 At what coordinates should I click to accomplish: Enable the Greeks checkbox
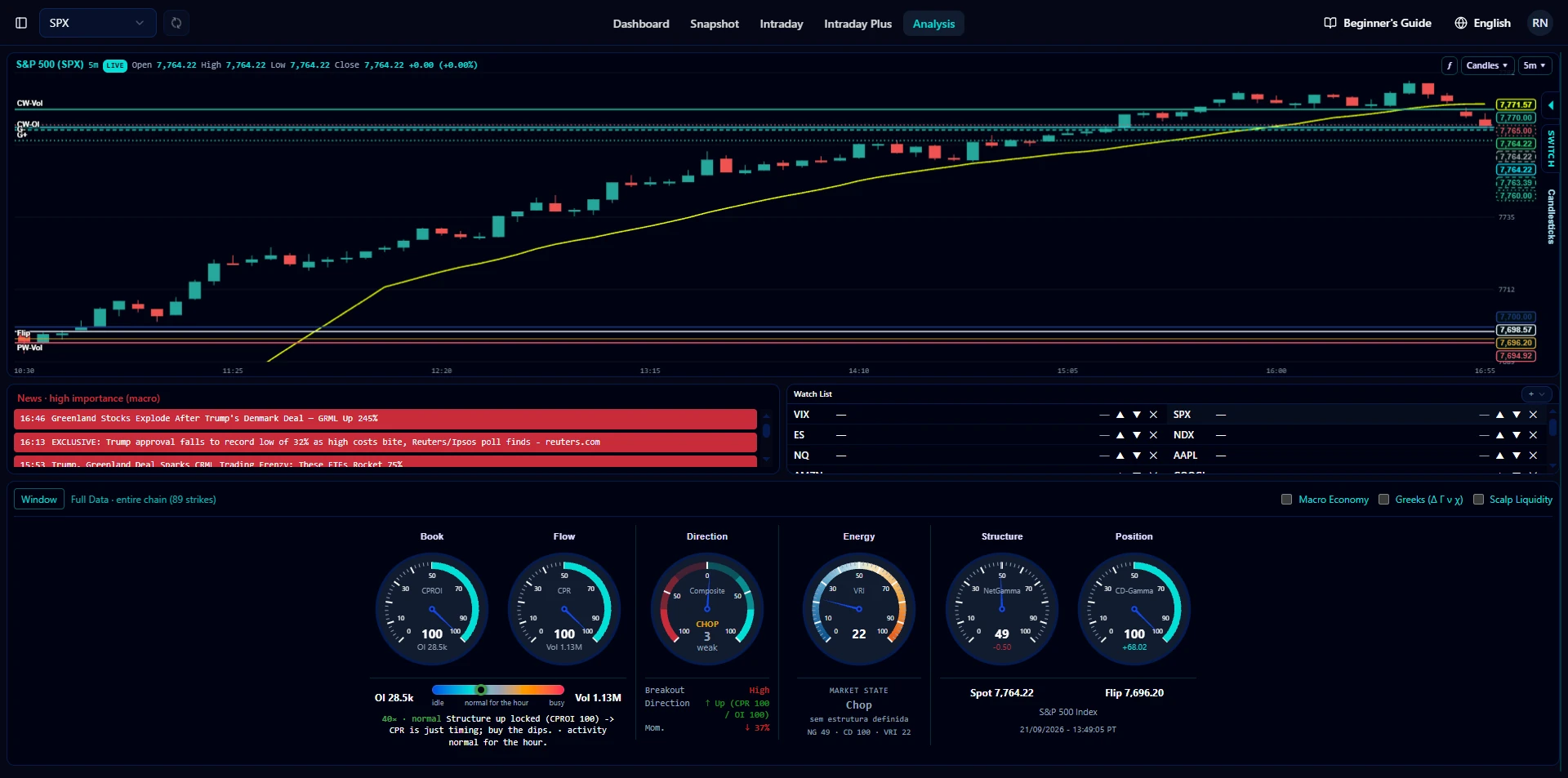[1383, 500]
